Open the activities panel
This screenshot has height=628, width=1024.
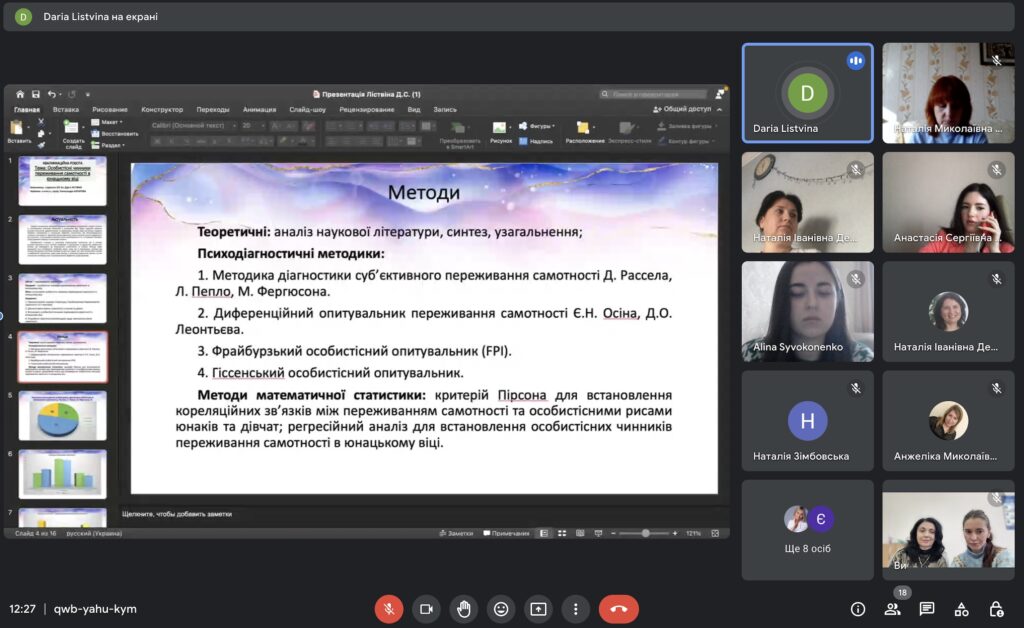coord(961,609)
